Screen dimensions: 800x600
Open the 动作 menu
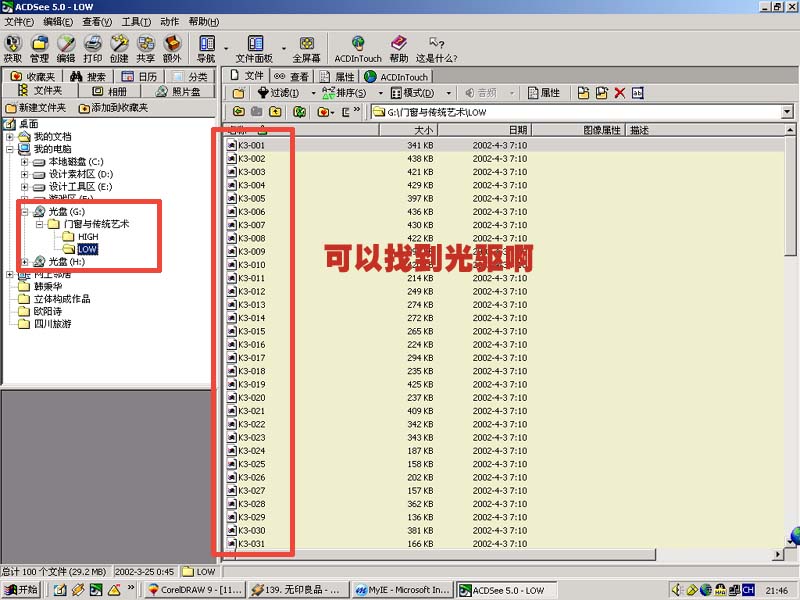coord(169,21)
